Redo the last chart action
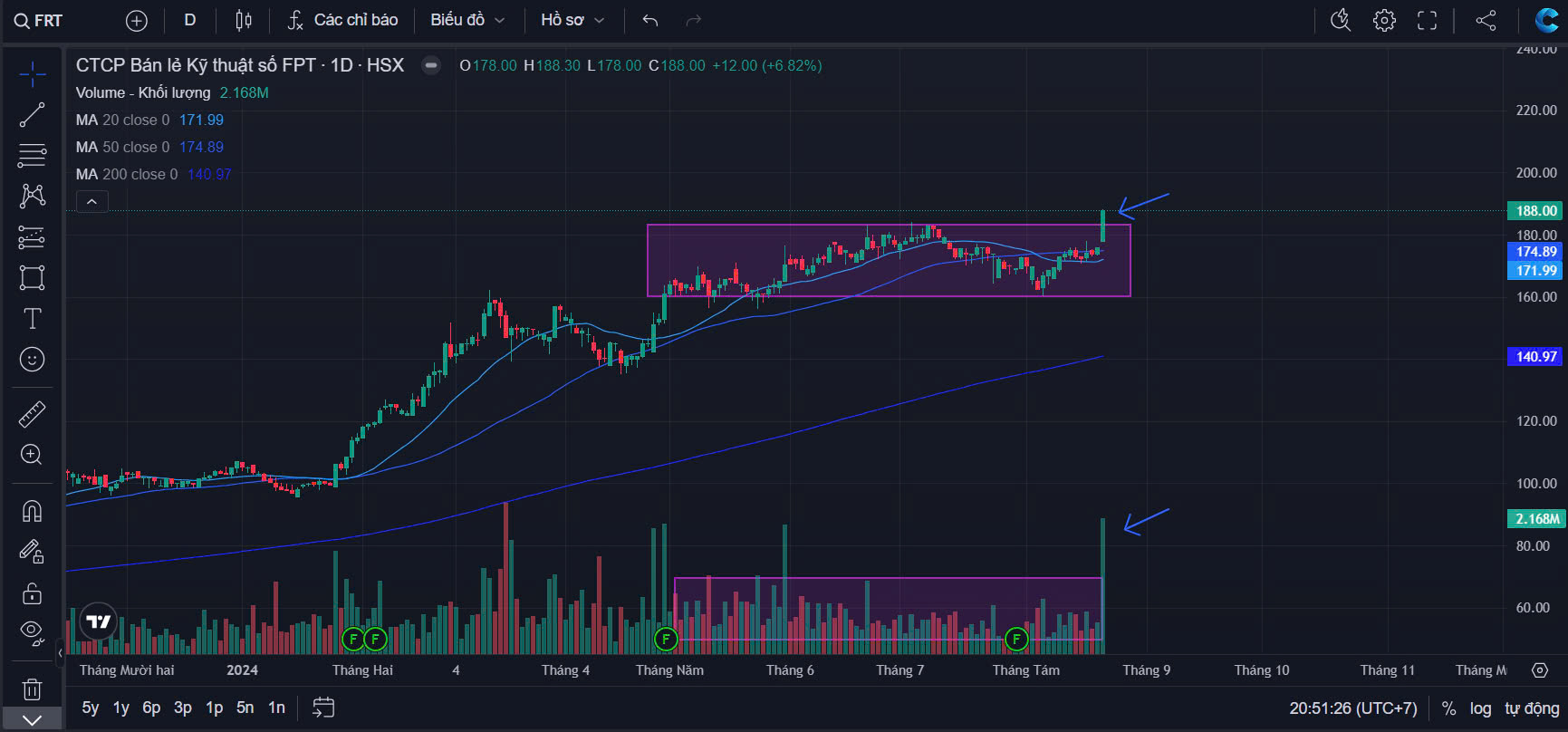The width and height of the screenshot is (1568, 732). 694,20
